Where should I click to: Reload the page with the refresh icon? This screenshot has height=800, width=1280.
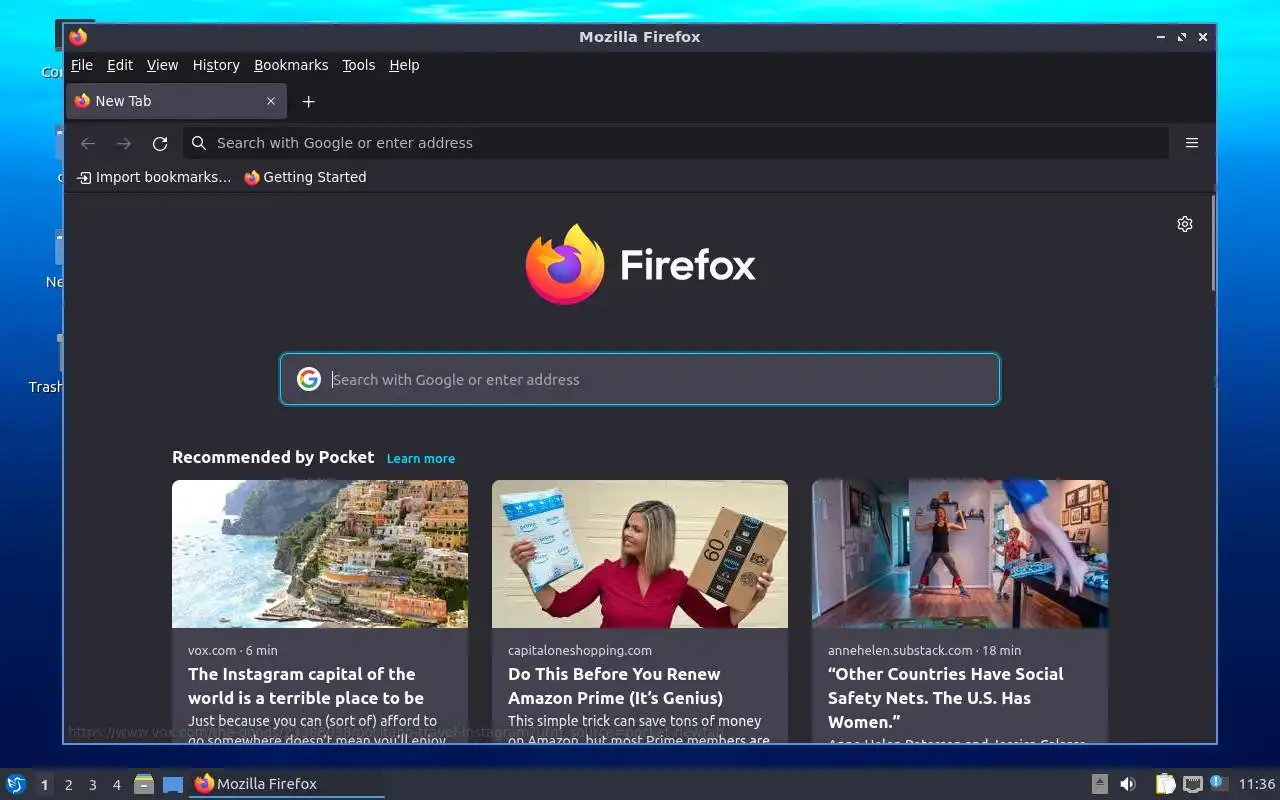159,143
